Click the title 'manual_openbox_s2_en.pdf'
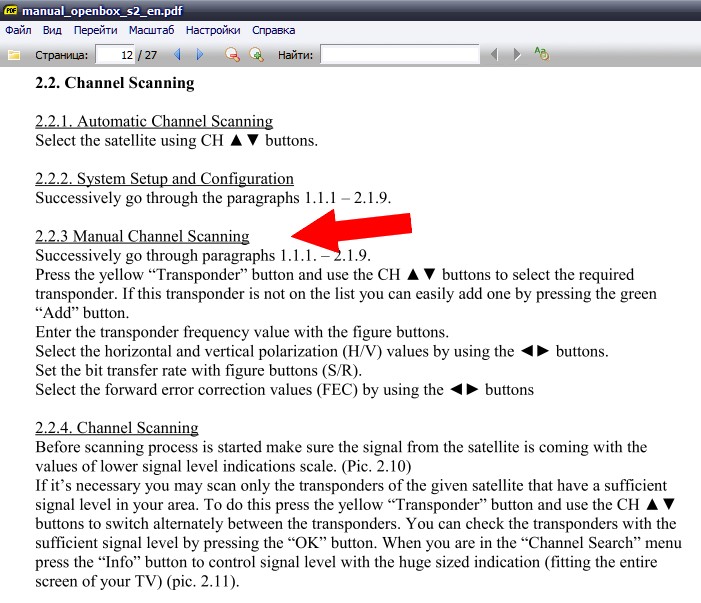This screenshot has width=701, height=603. tap(102, 11)
